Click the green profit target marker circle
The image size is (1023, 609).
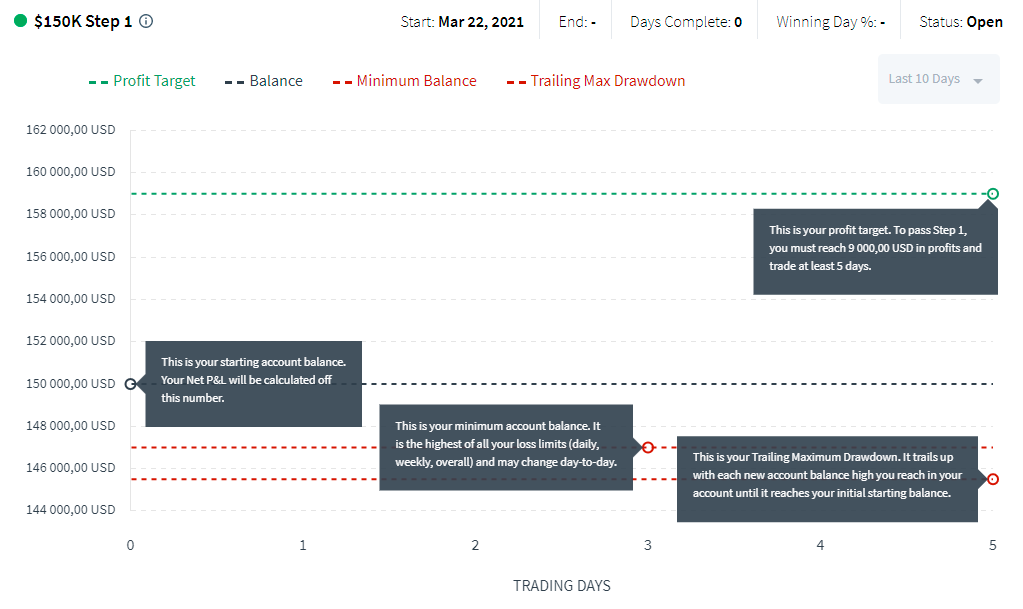(992, 194)
